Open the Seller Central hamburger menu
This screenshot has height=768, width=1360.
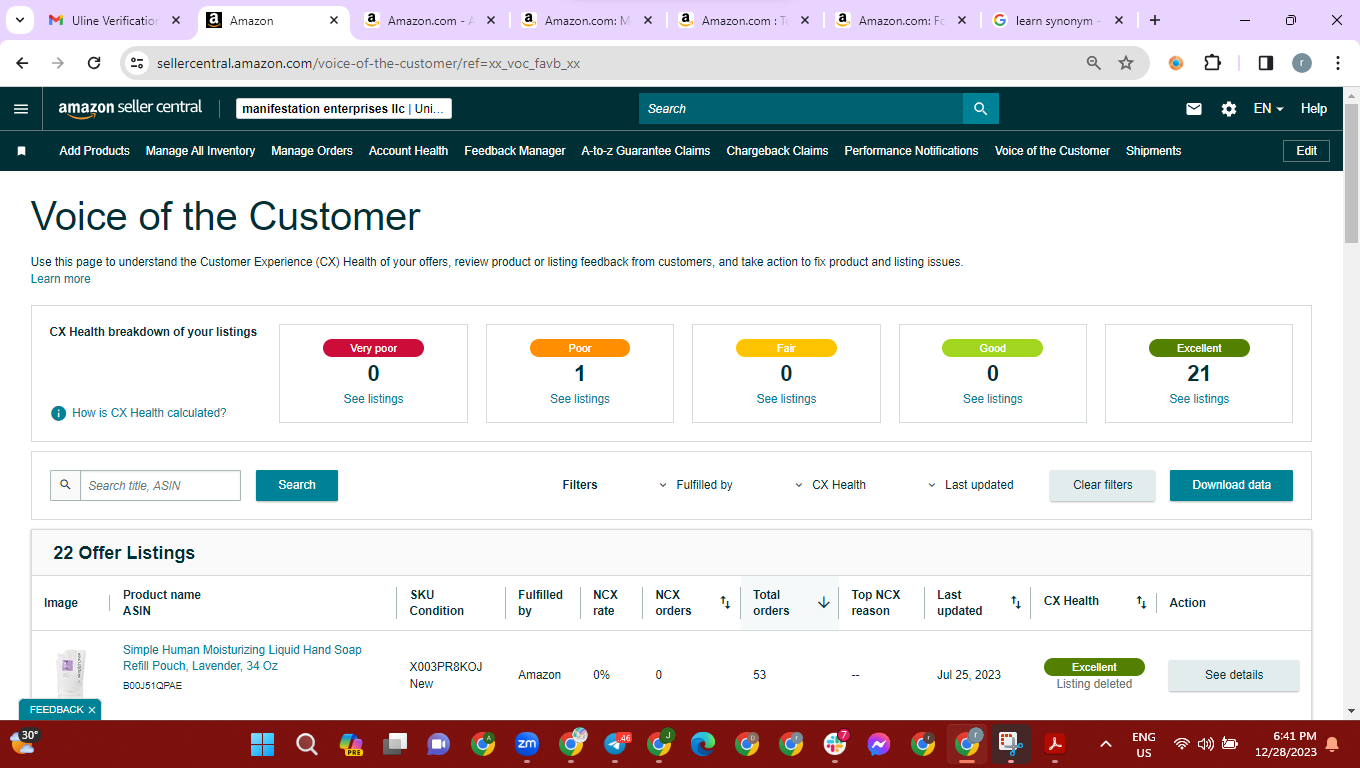tap(21, 109)
